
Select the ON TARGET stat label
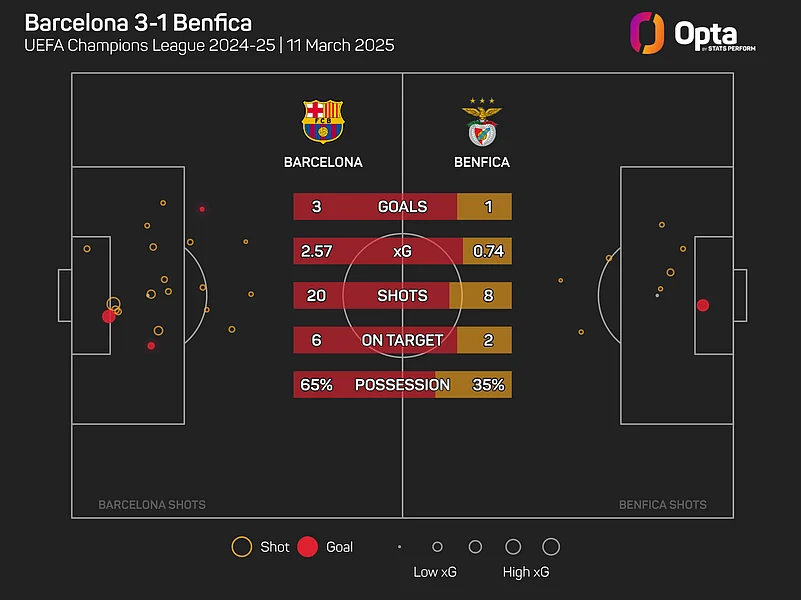click(402, 340)
